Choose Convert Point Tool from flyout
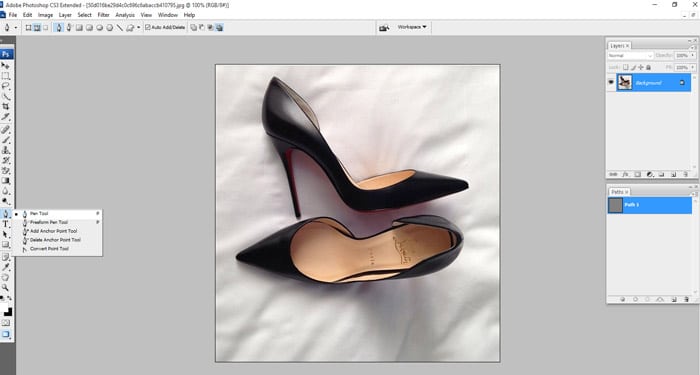The width and height of the screenshot is (700, 375). (49, 249)
